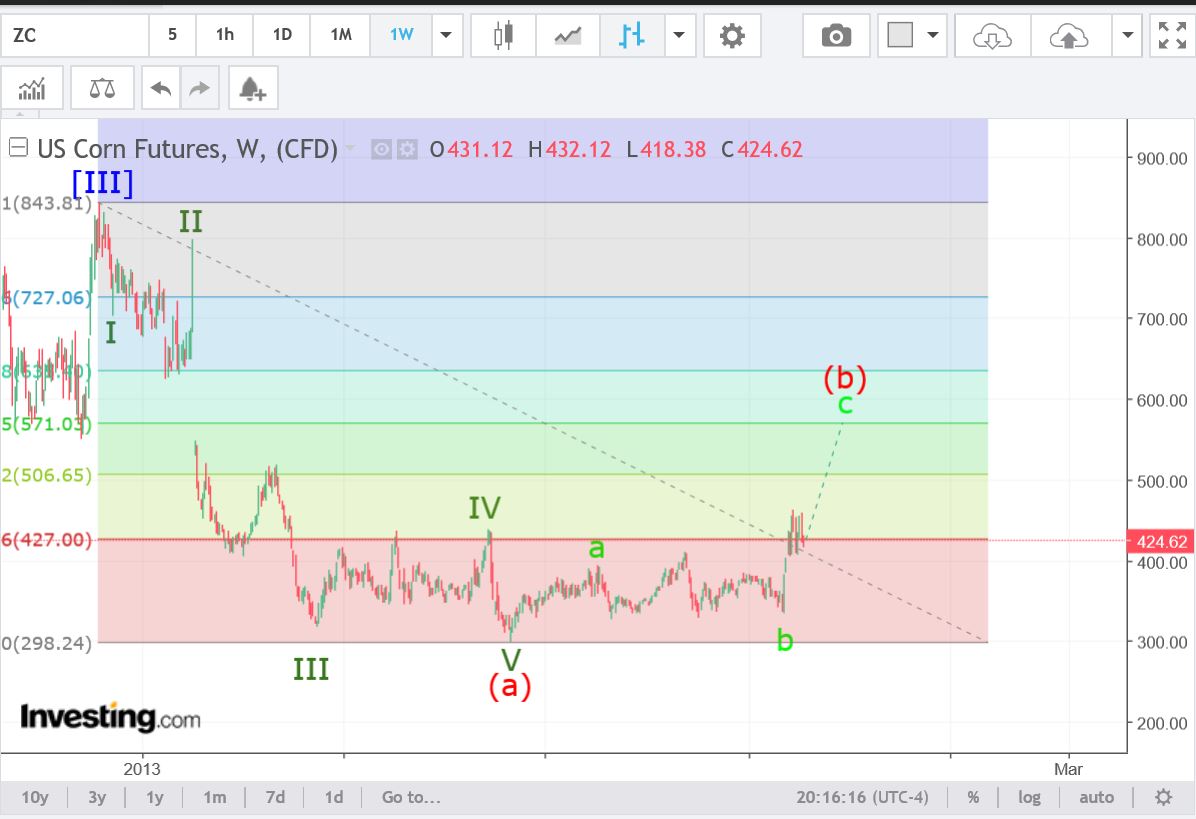1196x819 pixels.
Task: Undo the last chart action
Action: (161, 89)
